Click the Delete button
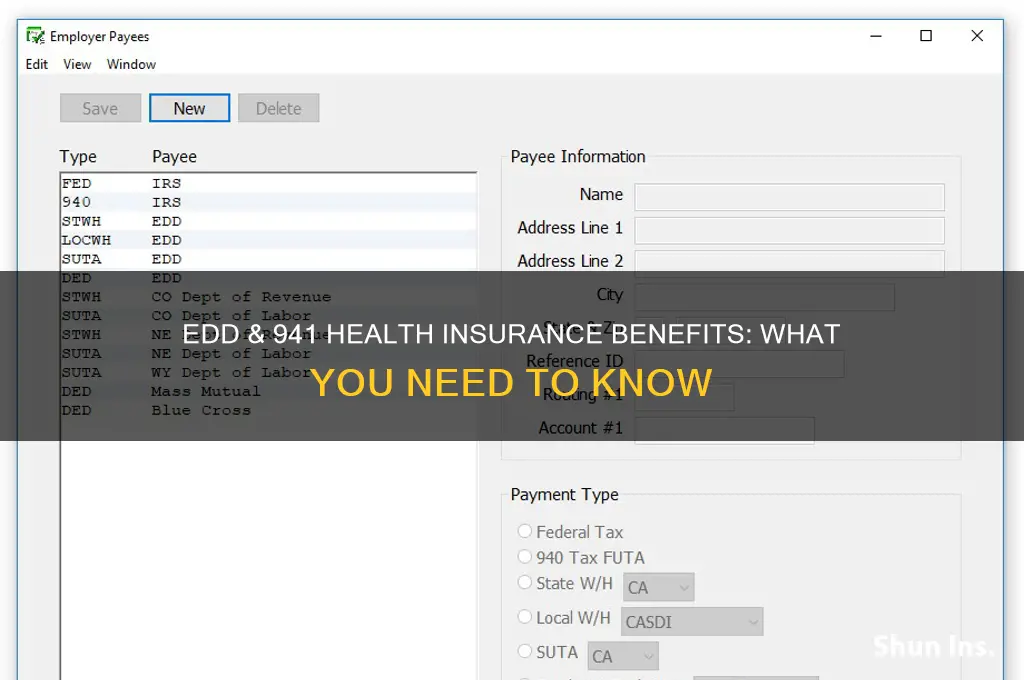1024x680 pixels. 279,108
